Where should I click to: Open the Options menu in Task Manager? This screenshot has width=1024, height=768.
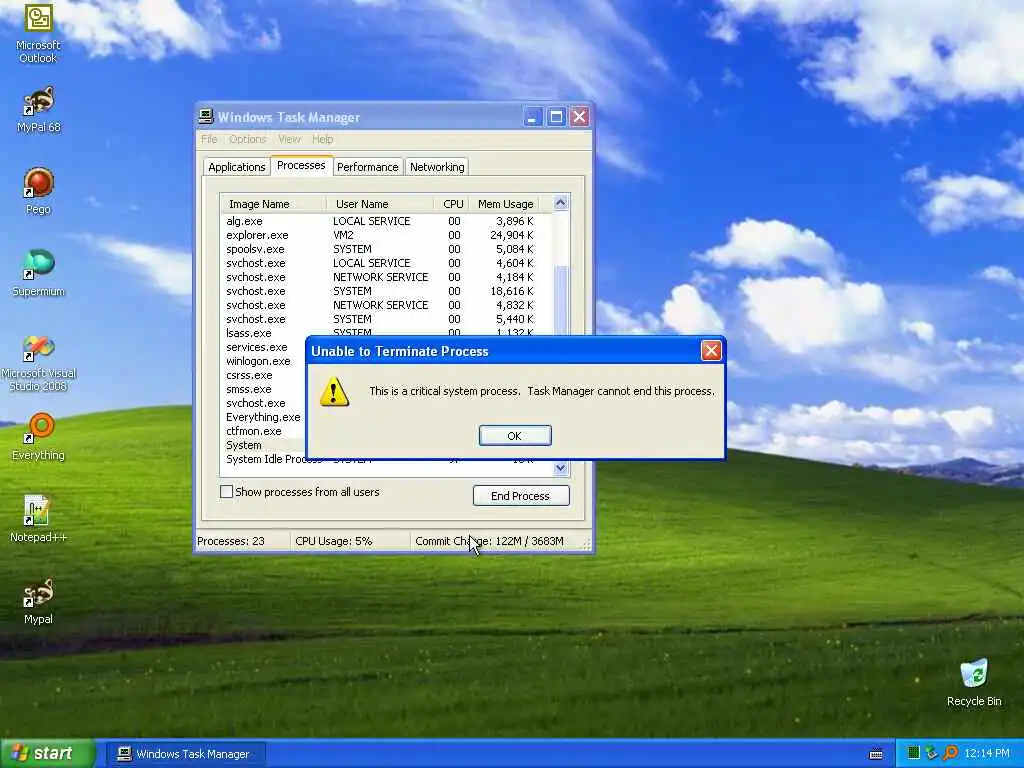[248, 139]
